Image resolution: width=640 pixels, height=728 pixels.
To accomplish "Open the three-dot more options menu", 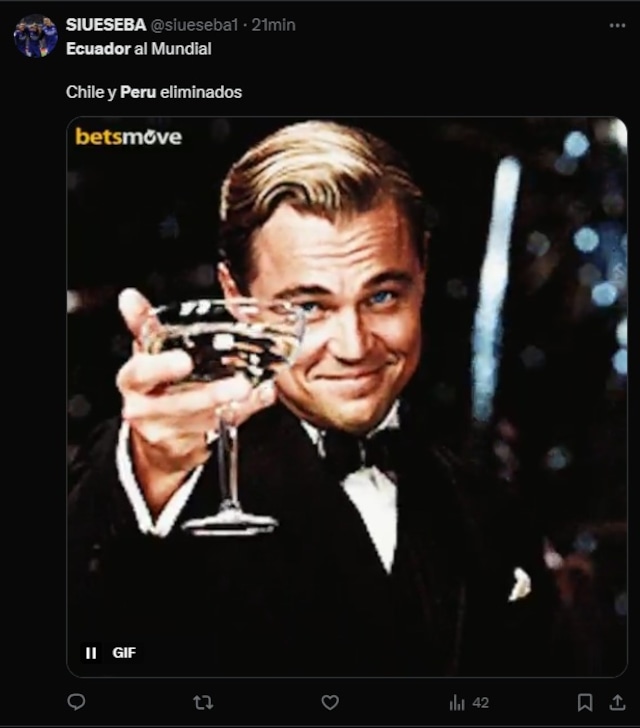I will click(617, 26).
